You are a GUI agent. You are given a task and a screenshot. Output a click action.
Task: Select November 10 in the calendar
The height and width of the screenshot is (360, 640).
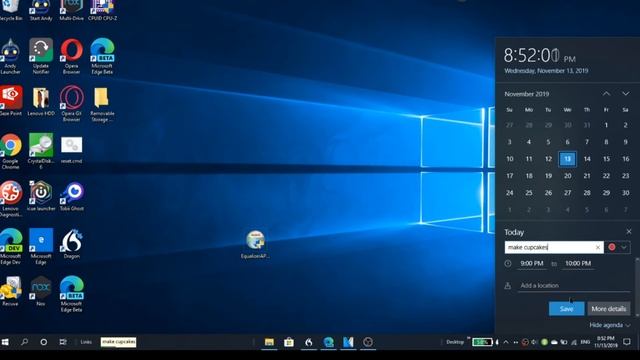click(x=510, y=159)
